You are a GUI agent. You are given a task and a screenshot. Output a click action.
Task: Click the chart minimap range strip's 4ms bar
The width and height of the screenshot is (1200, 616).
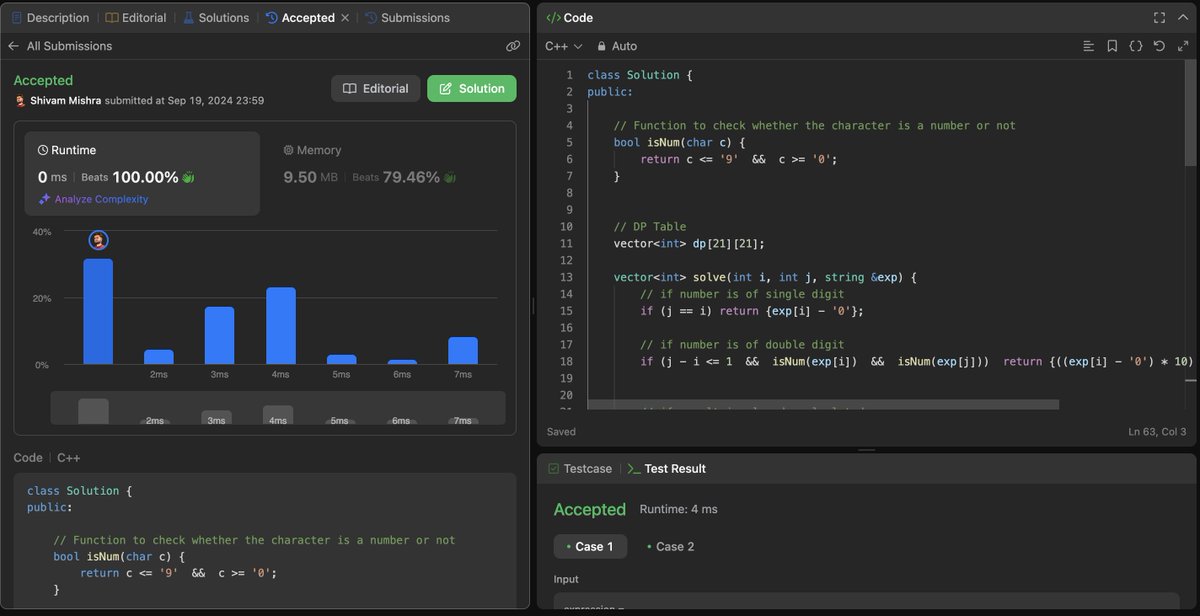278,415
